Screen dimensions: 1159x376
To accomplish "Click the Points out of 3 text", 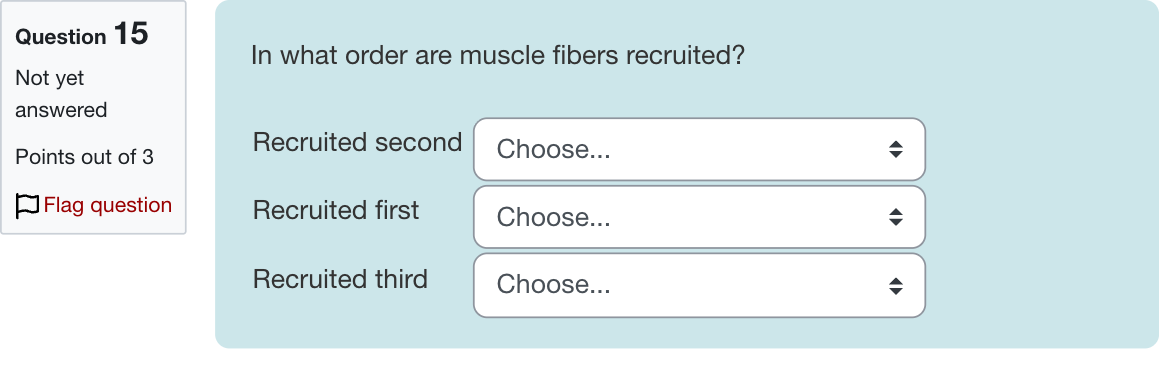I will (85, 157).
